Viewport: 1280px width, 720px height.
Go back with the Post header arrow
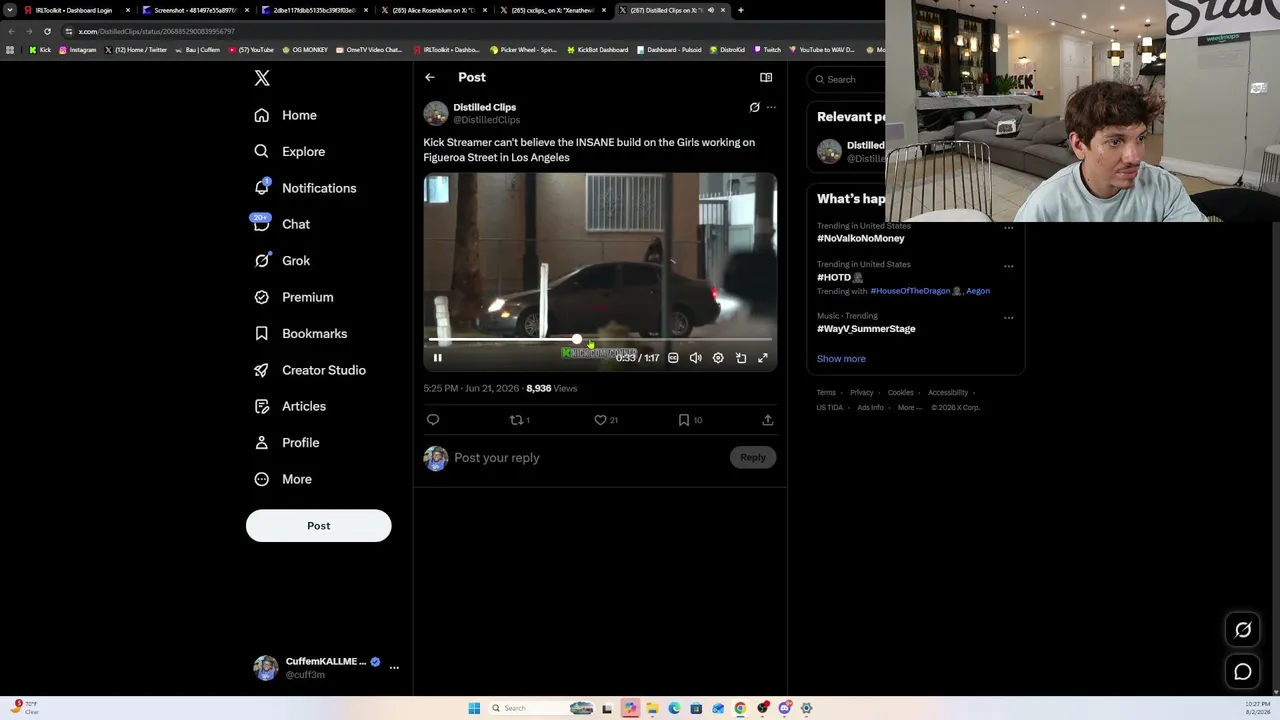pyautogui.click(x=430, y=77)
